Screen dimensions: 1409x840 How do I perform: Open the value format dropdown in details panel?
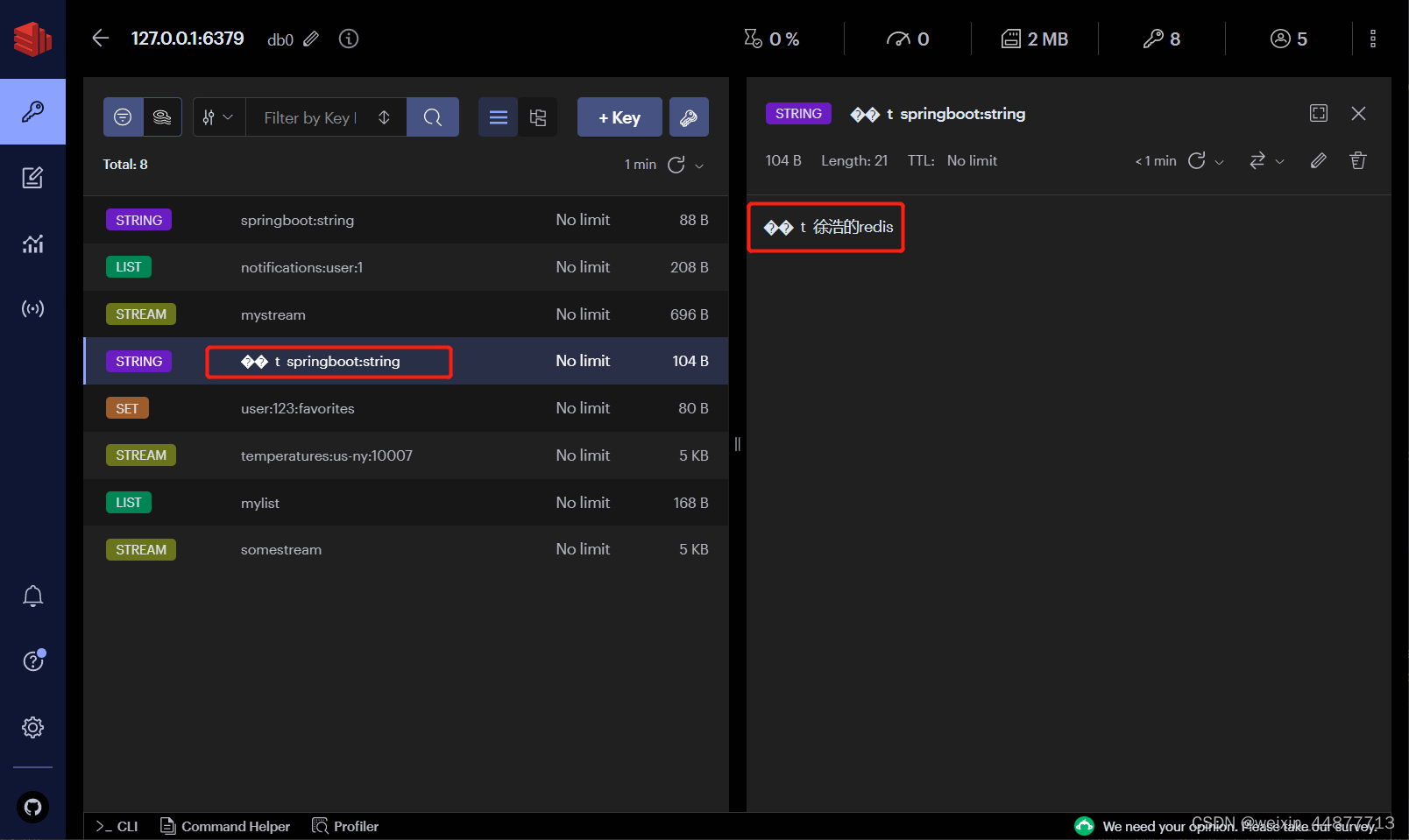(x=1267, y=160)
